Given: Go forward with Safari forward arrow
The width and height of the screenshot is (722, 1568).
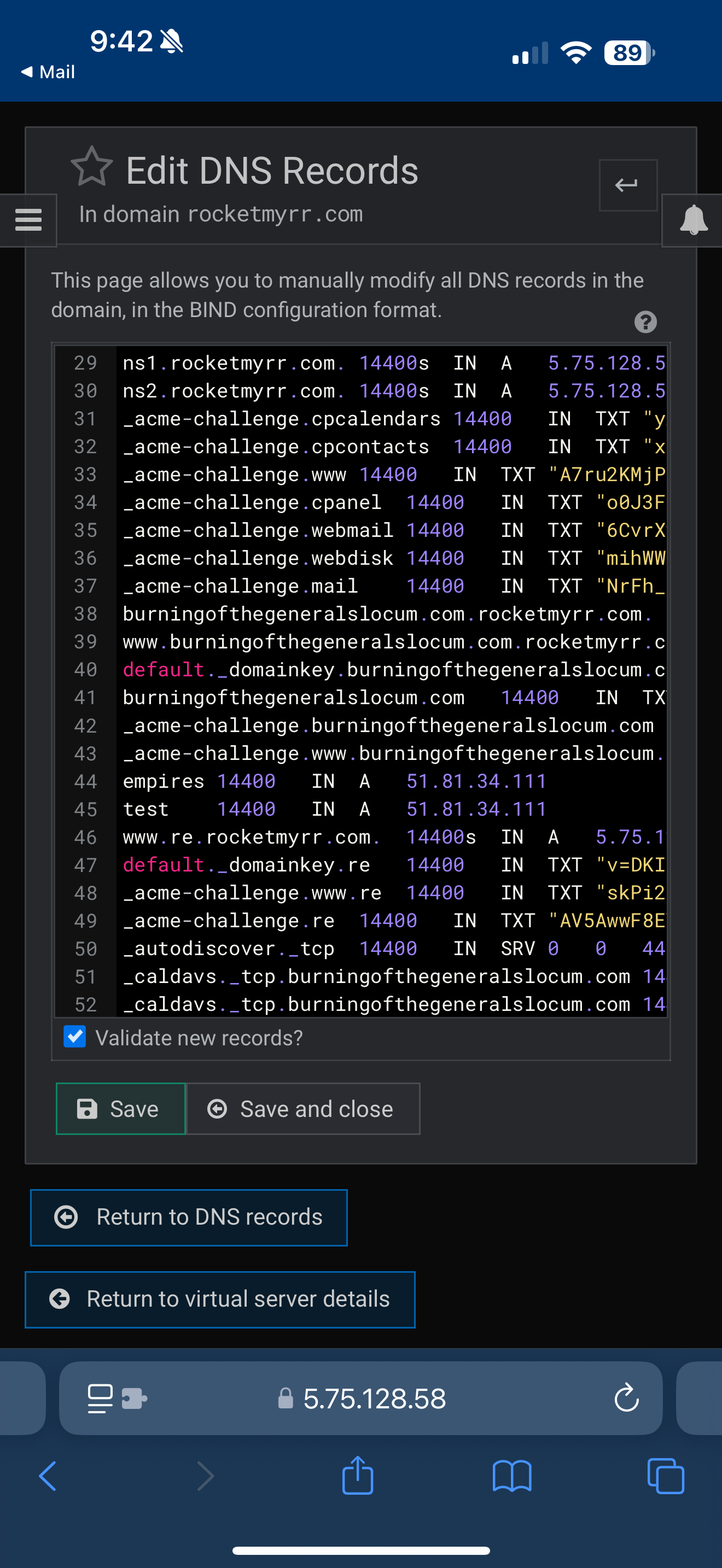Looking at the screenshot, I should pos(206,1476).
